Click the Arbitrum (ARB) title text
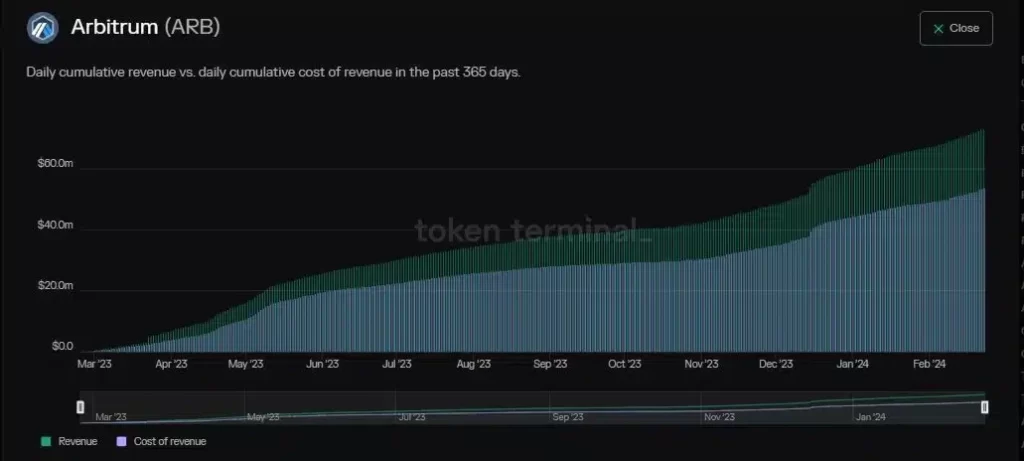 pyautogui.click(x=145, y=28)
